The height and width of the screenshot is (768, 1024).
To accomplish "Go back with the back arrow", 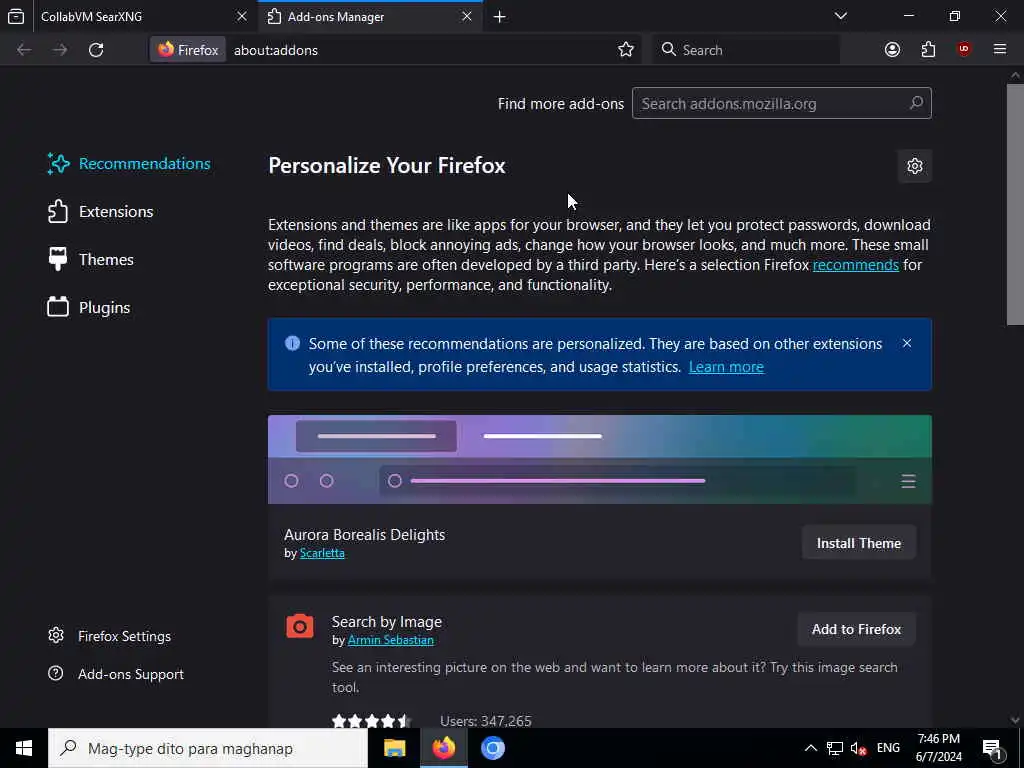I will point(24,50).
